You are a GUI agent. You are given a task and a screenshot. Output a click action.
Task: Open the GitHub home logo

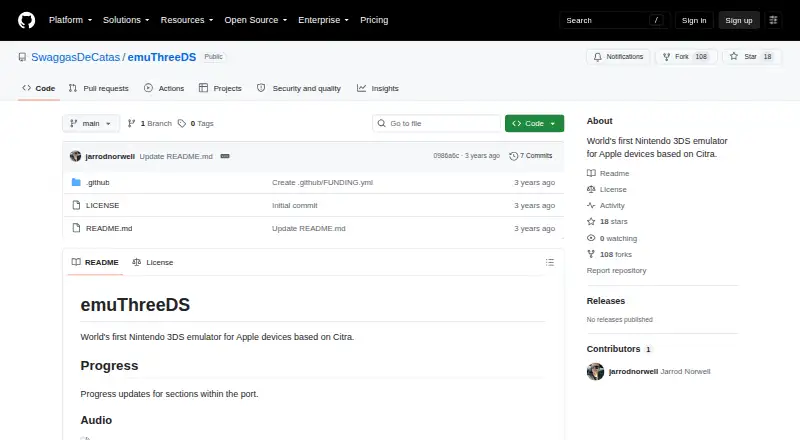pos(27,20)
